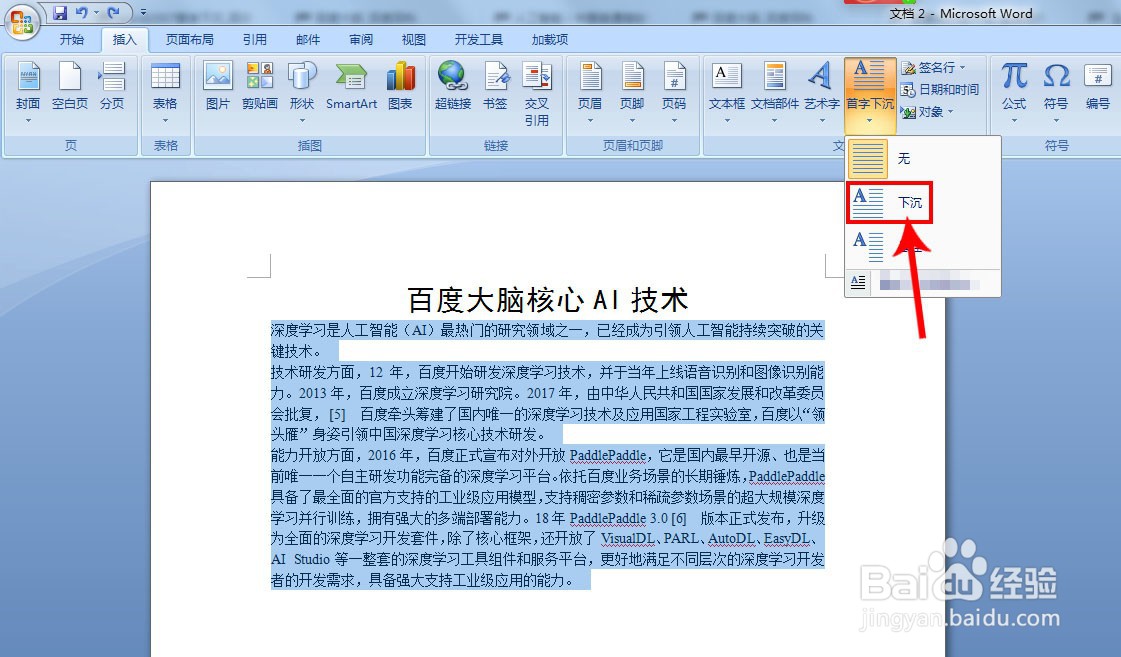
Task: Insert a SmartArt graphic
Action: click(x=351, y=86)
